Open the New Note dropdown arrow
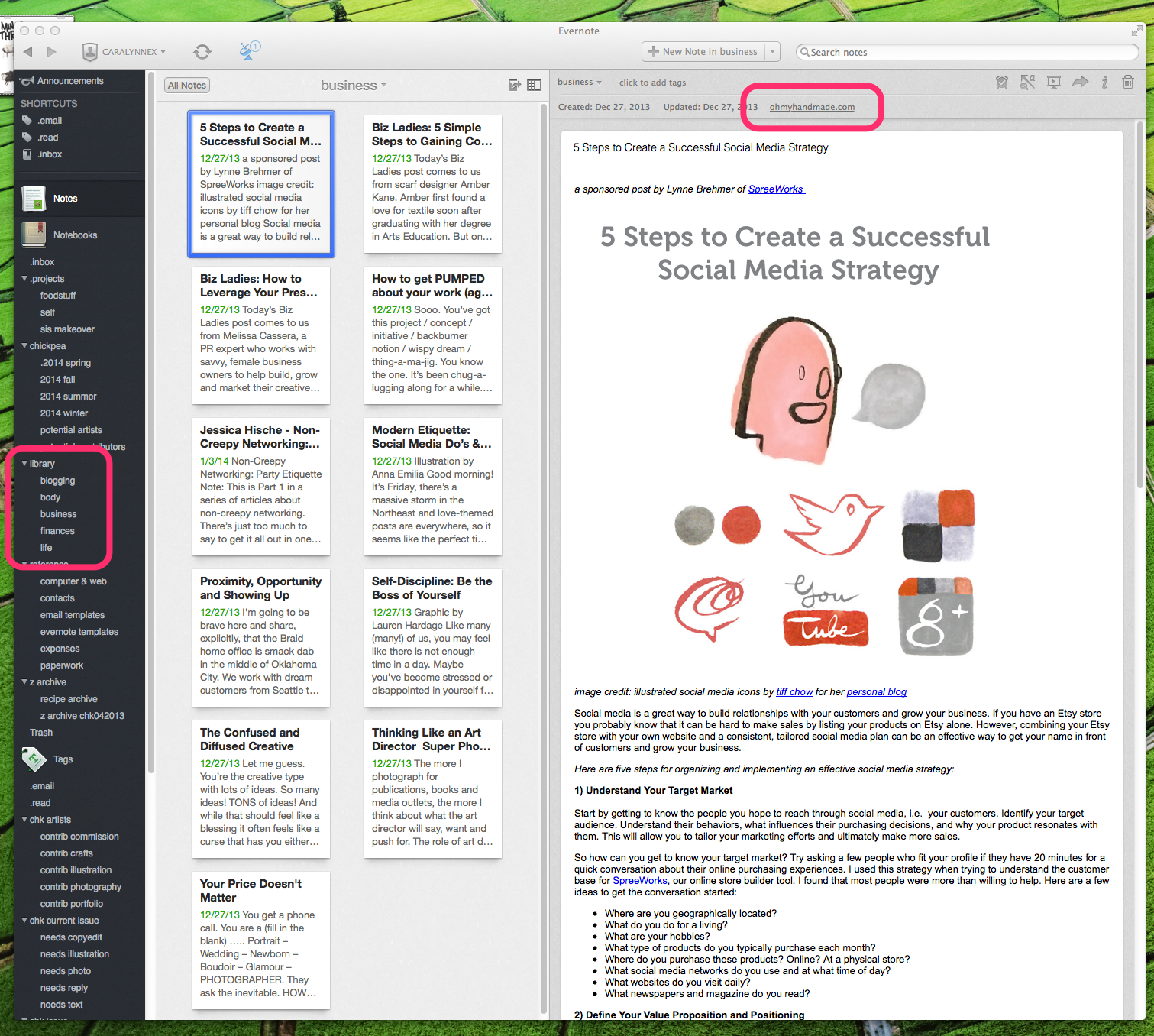This screenshot has height=1036, width=1154. coord(772,52)
